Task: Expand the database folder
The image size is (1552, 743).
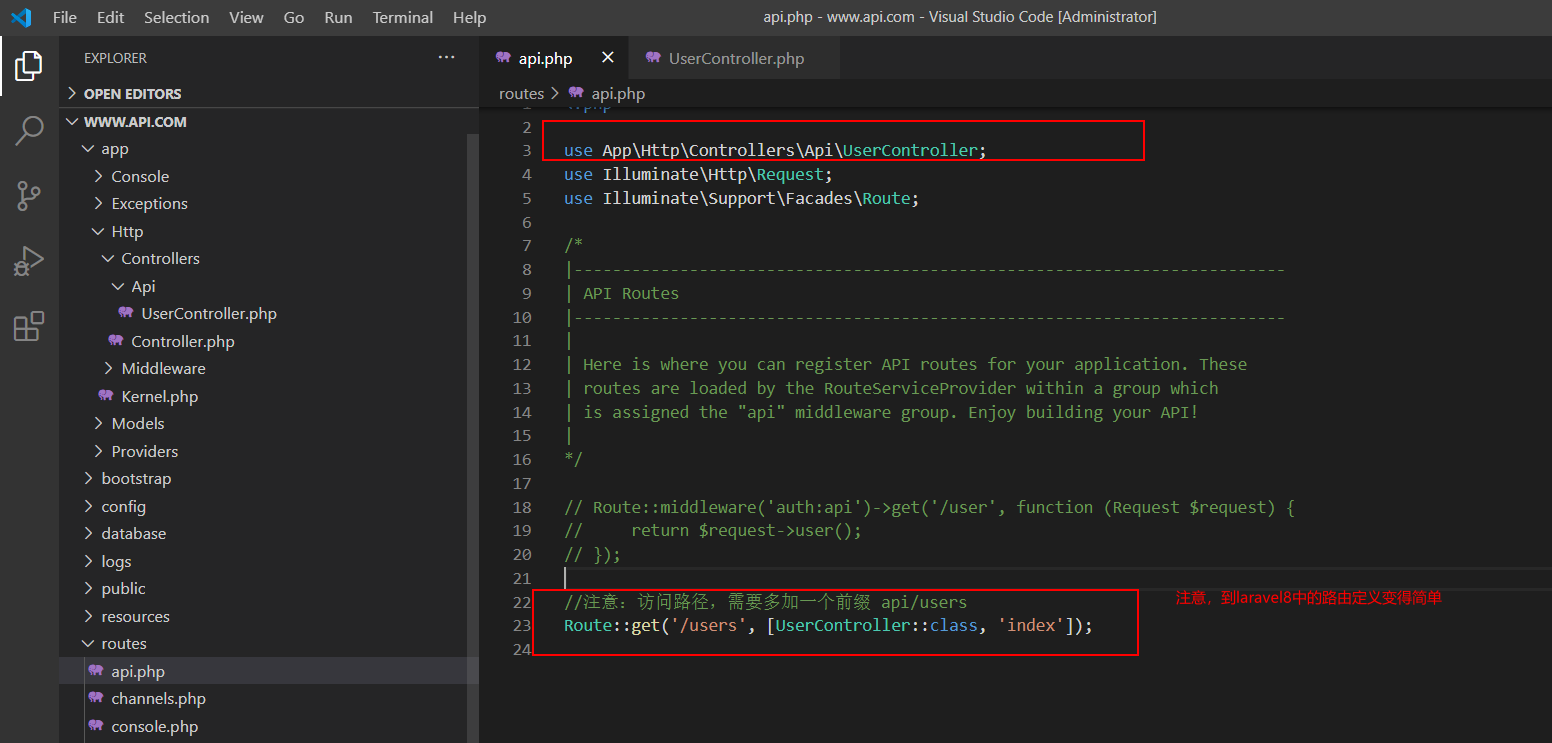Action: click(88, 533)
